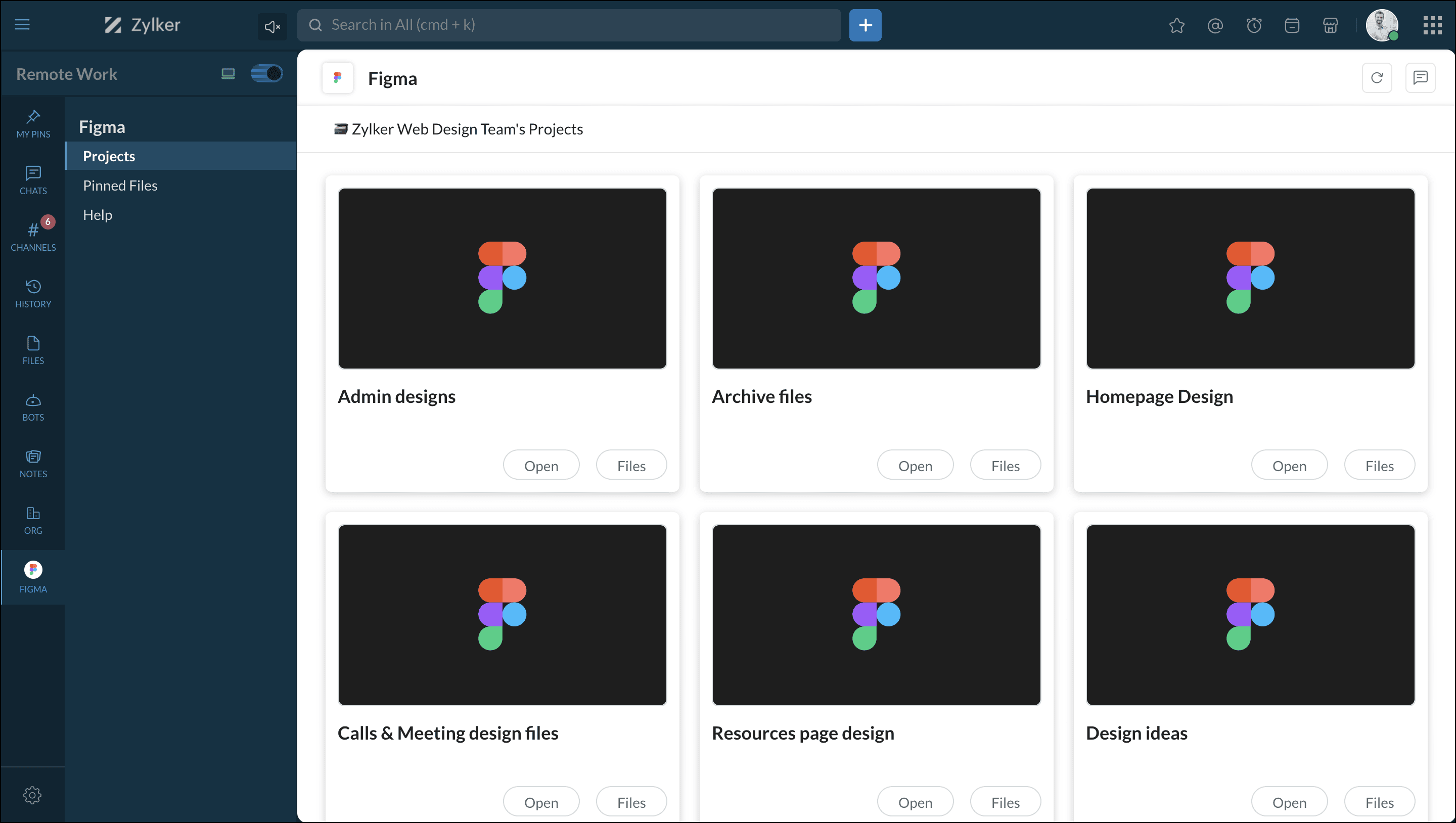This screenshot has width=1456, height=823.
Task: Select Help in Figma menu
Action: (97, 215)
